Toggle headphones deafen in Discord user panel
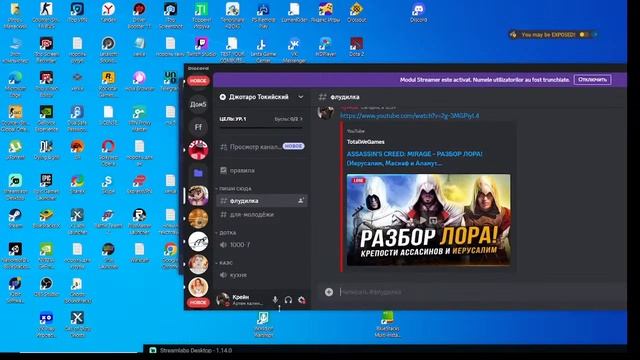 click(288, 300)
